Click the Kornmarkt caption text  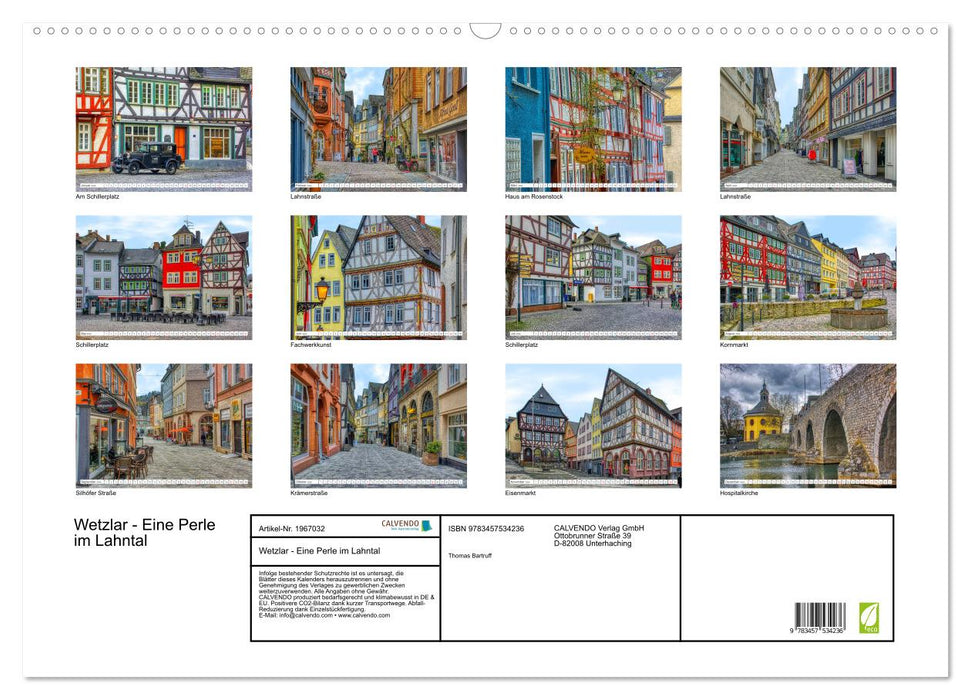click(x=734, y=344)
